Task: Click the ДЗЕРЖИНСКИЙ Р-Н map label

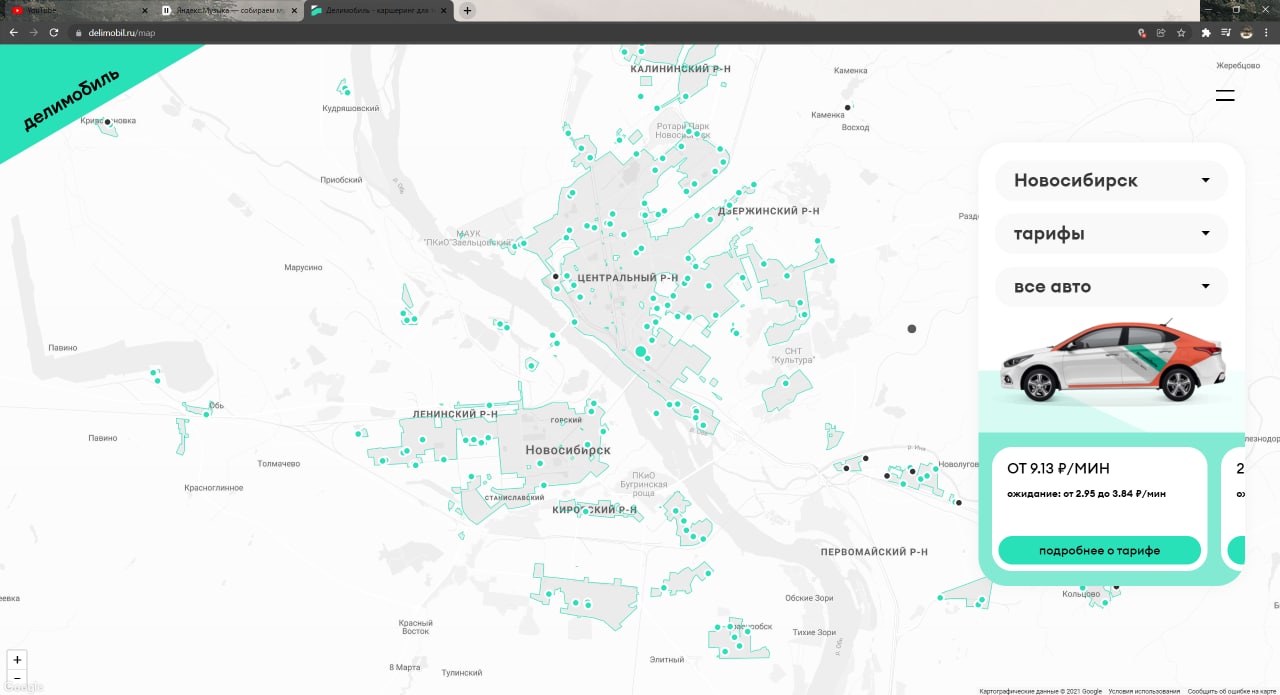Action: [x=768, y=211]
